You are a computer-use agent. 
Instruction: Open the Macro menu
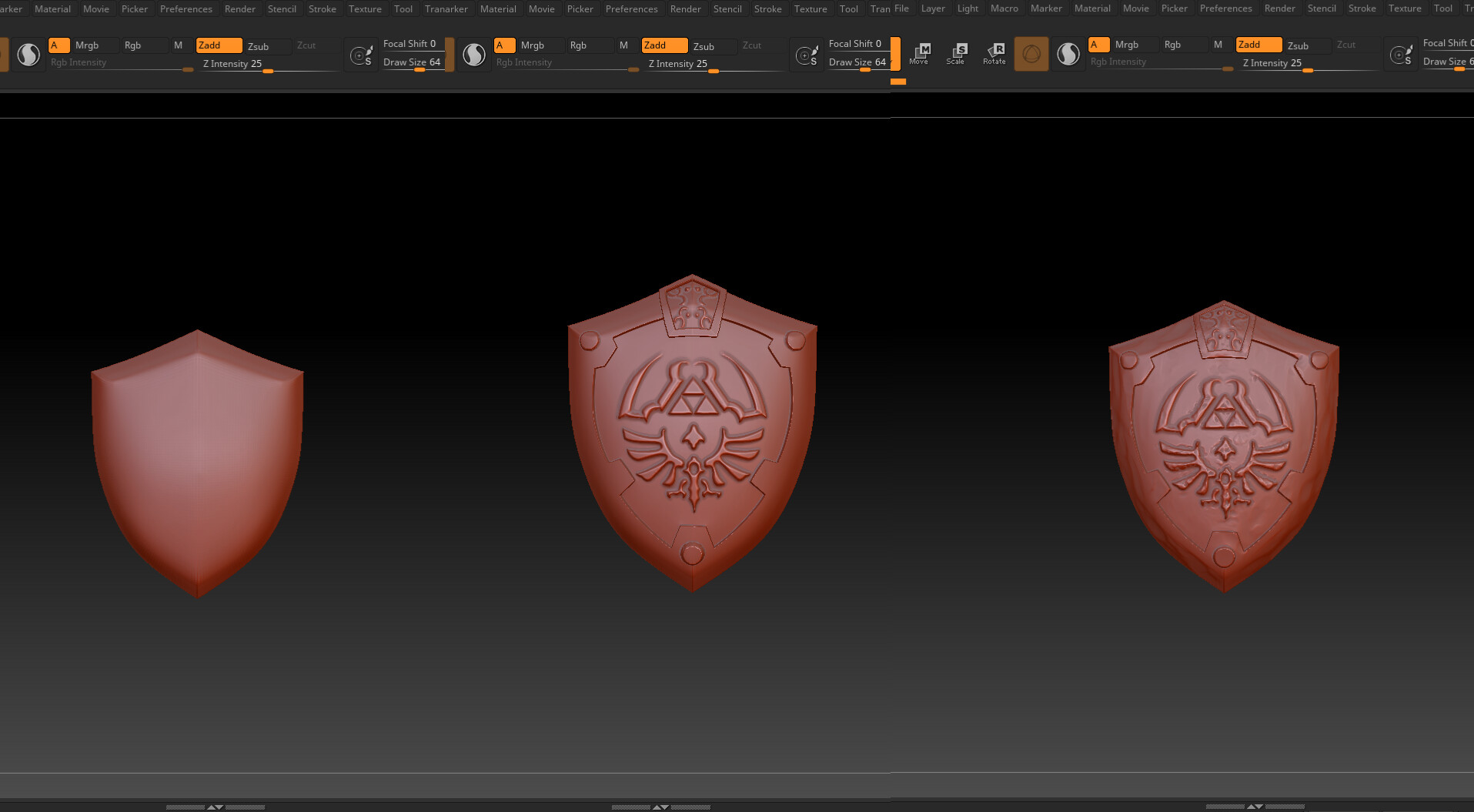[1004, 8]
